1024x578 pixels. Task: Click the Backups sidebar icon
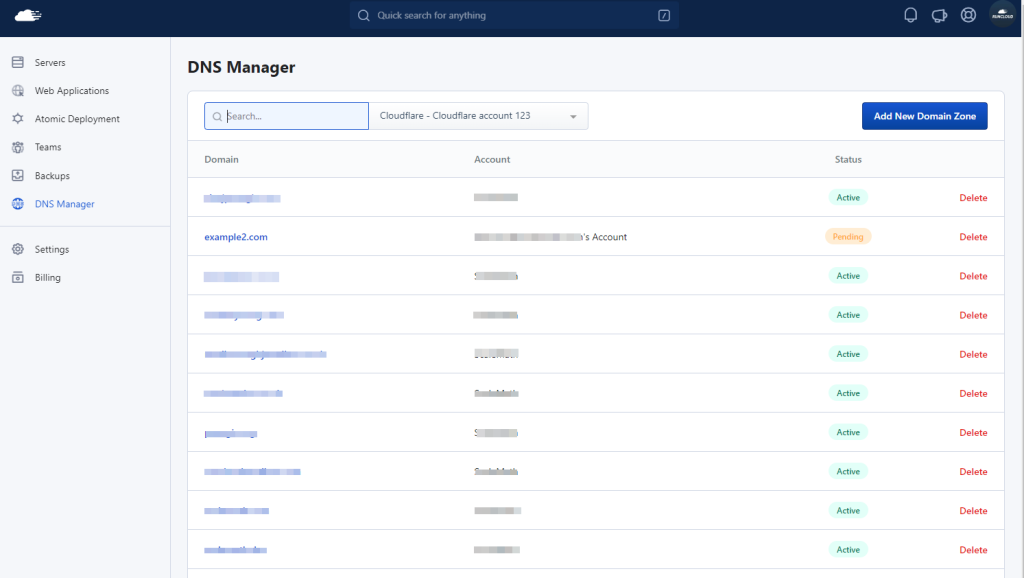[18, 175]
